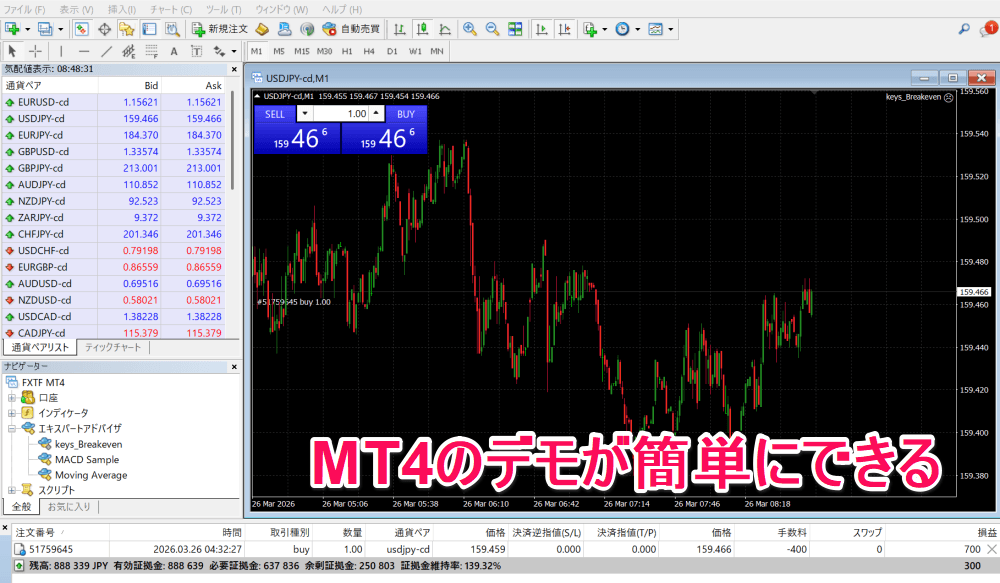Collapse the エキスパートアドバイザ tree node
Image resolution: width=1000 pixels, height=583 pixels.
coord(11,428)
